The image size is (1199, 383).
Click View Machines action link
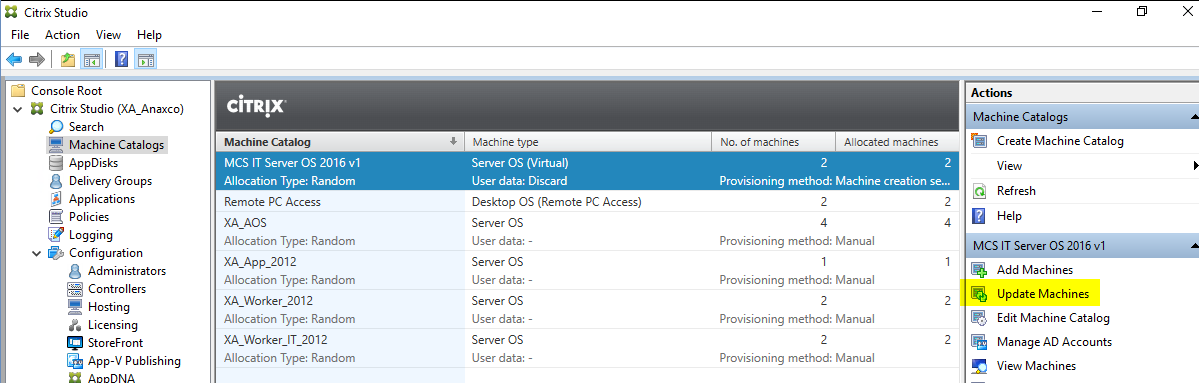click(x=1036, y=366)
